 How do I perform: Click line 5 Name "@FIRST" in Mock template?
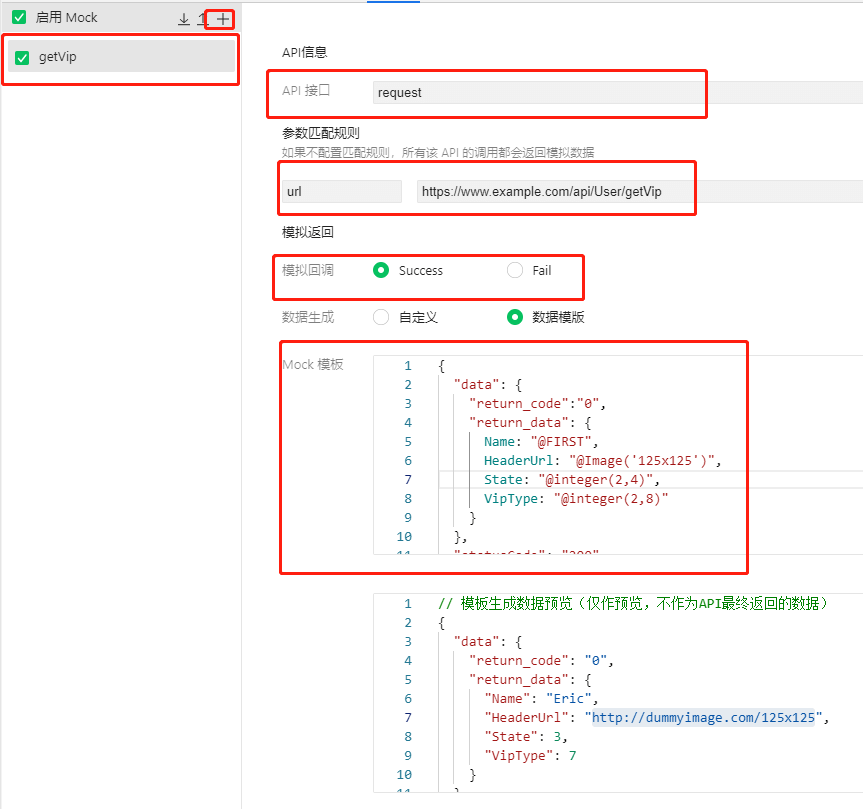[x=540, y=442]
